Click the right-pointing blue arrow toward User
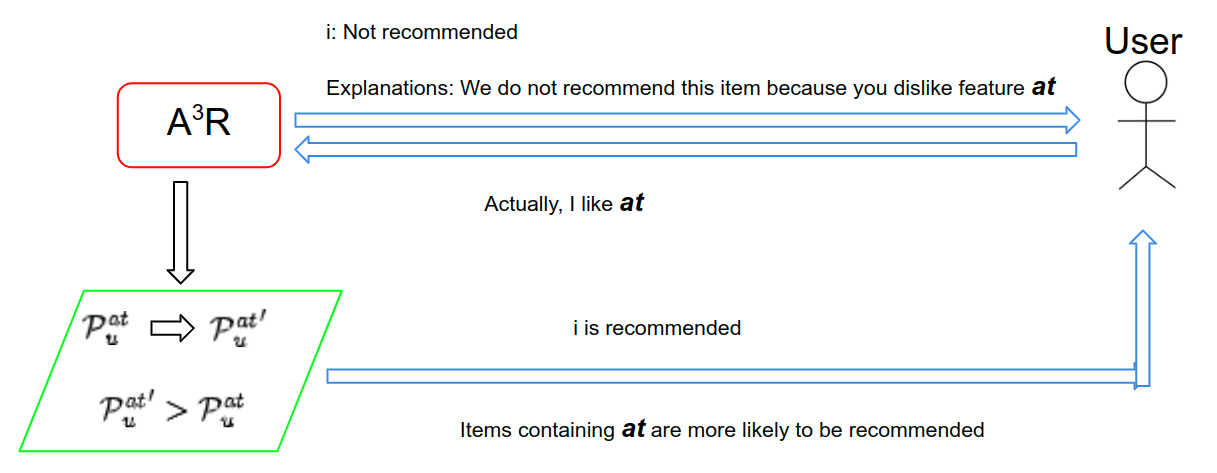The width and height of the screenshot is (1217, 473). pos(687,121)
